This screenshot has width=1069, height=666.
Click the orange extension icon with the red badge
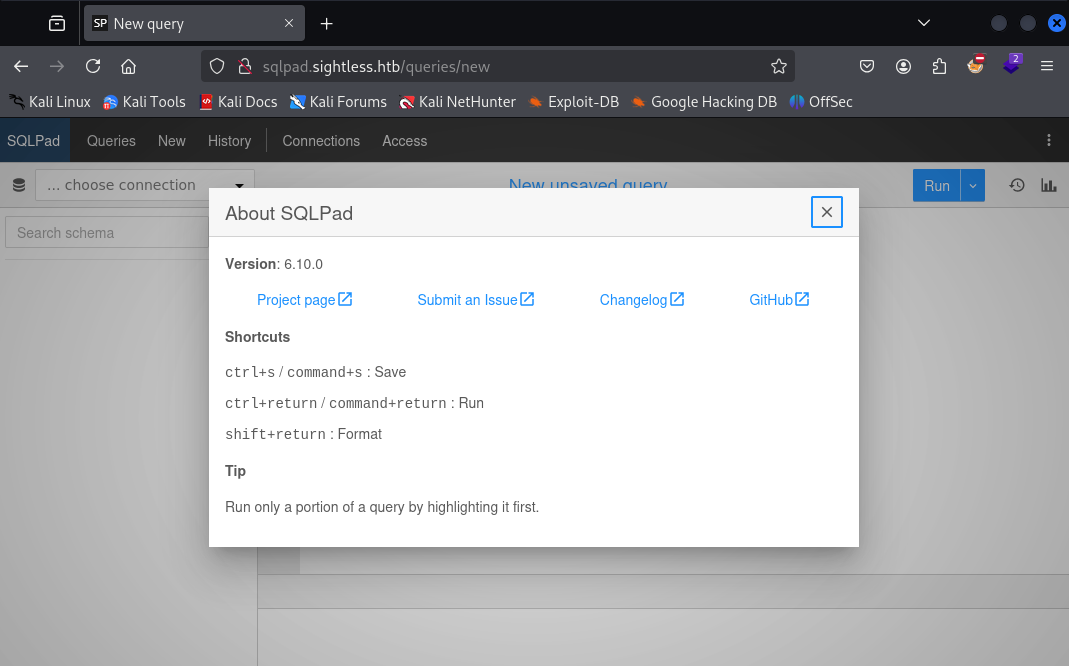(x=976, y=65)
